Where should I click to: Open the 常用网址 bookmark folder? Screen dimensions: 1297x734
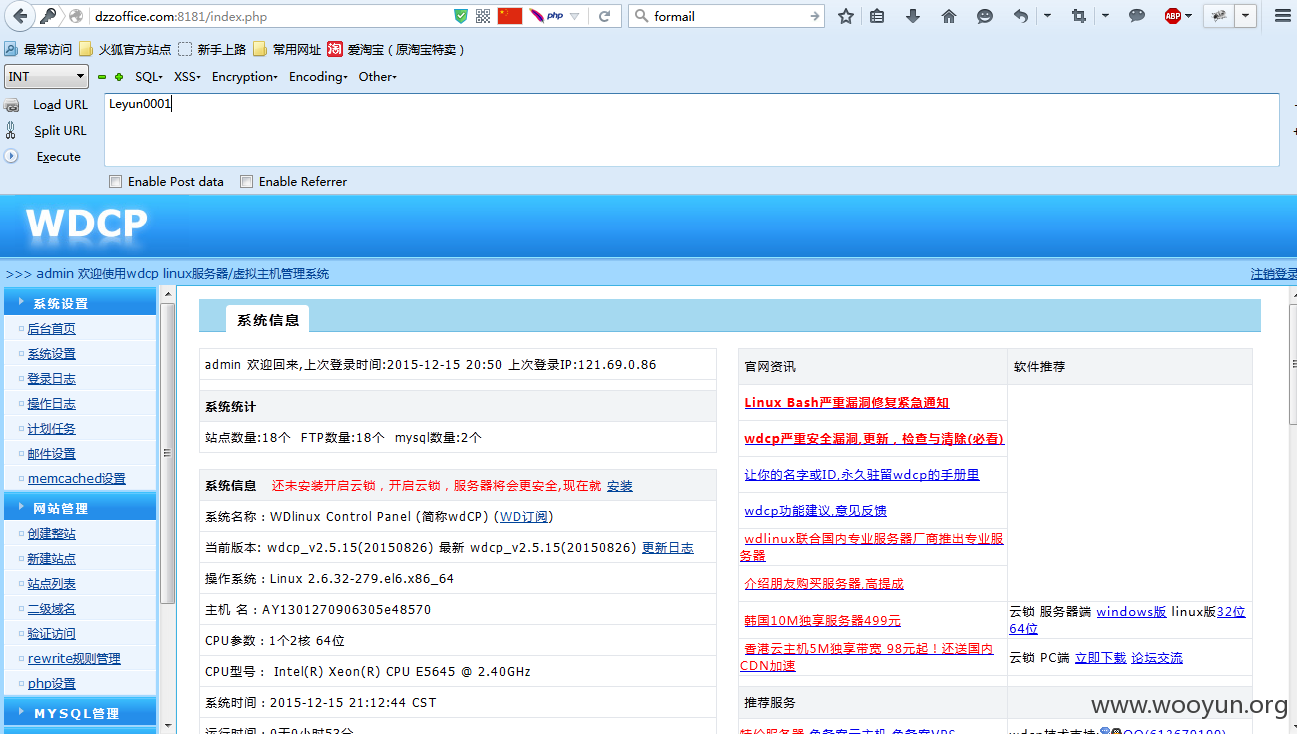click(x=287, y=49)
